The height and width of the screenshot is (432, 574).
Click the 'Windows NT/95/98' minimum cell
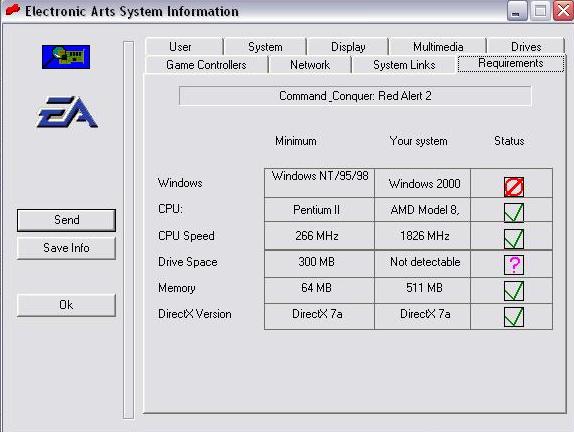coord(320,183)
